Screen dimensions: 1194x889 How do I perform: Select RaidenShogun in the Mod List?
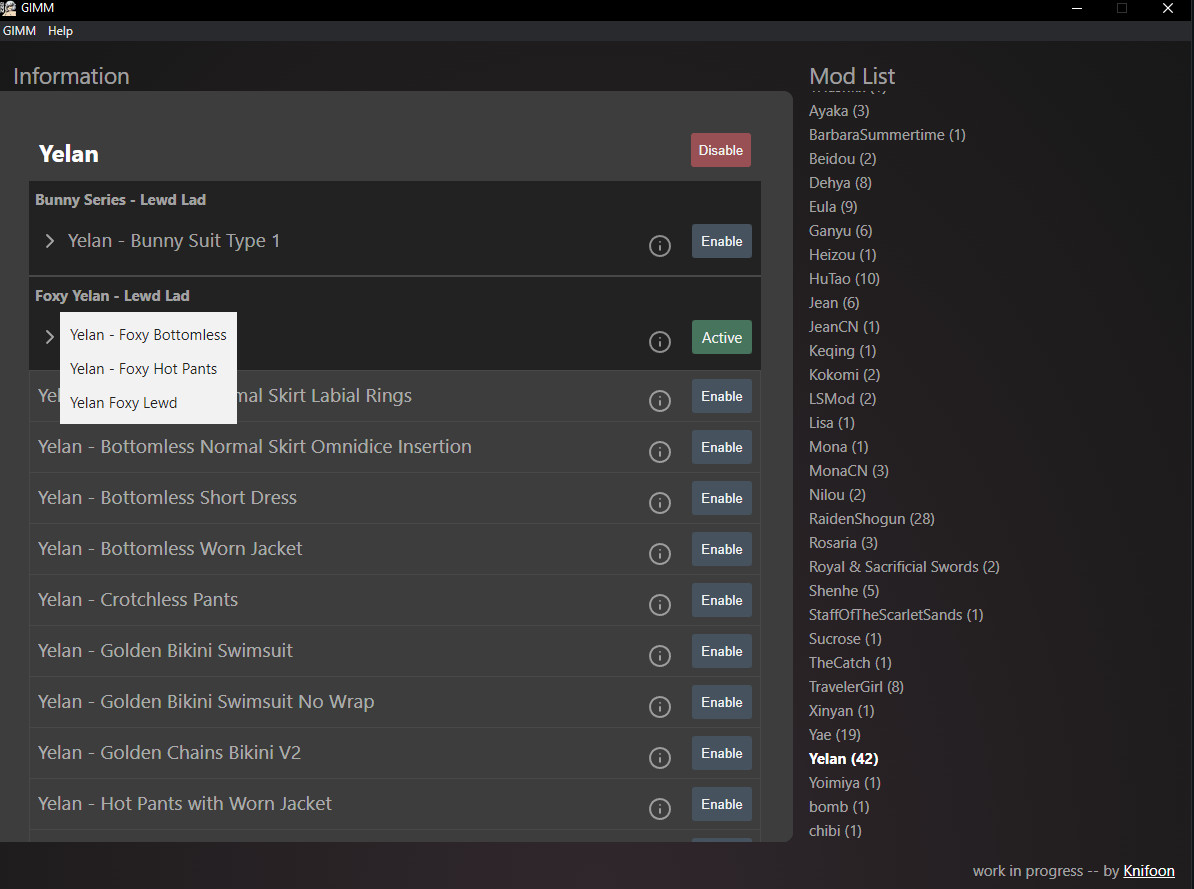click(x=871, y=518)
